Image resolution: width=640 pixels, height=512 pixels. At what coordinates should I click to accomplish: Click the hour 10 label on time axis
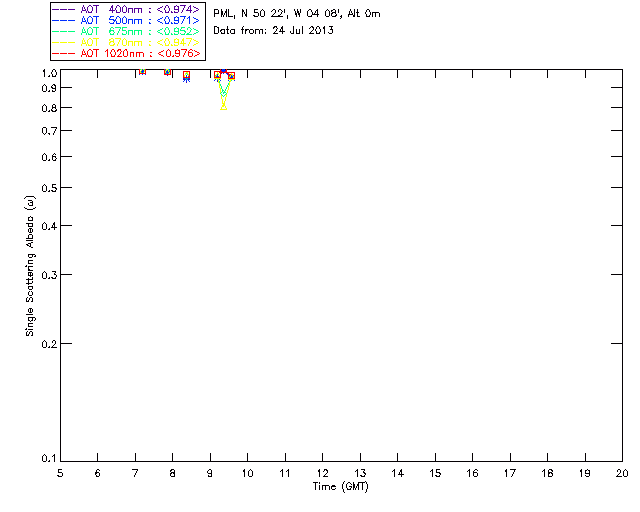(248, 474)
